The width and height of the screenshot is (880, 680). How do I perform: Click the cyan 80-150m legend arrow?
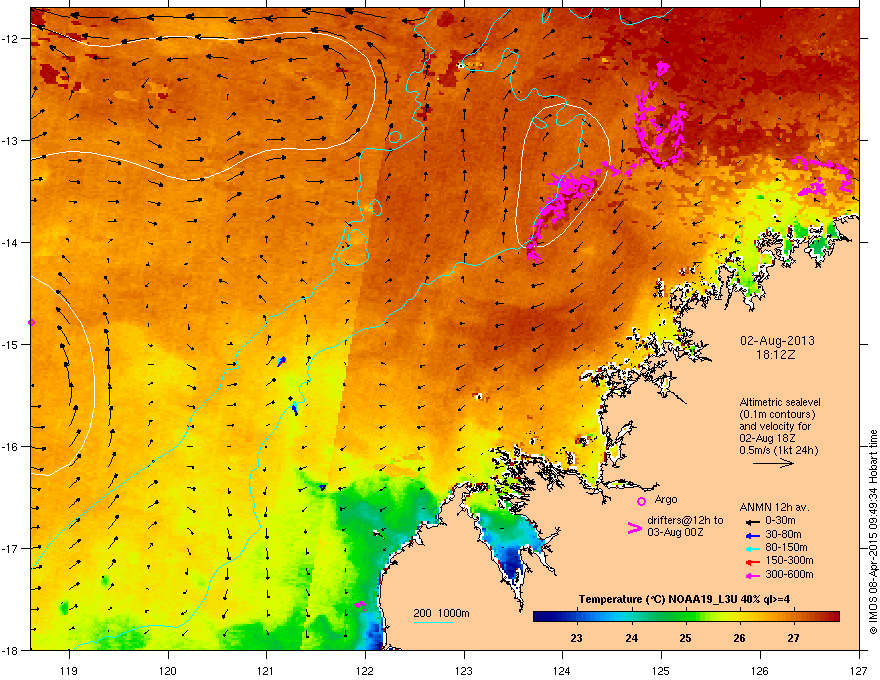(751, 548)
